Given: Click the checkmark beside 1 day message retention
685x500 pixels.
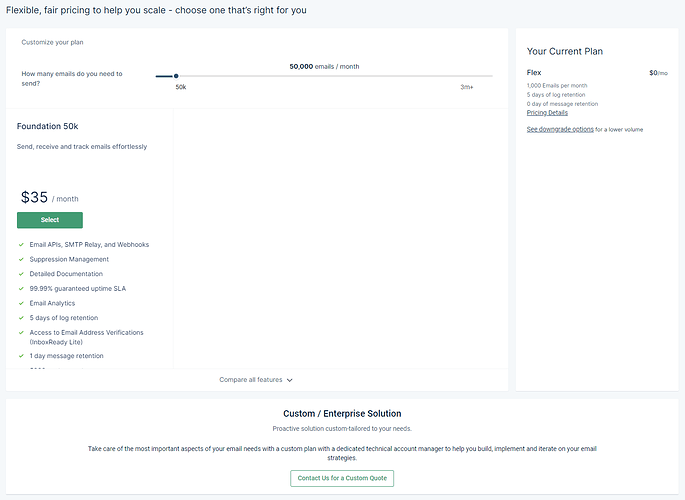Looking at the screenshot, I should (21, 356).
